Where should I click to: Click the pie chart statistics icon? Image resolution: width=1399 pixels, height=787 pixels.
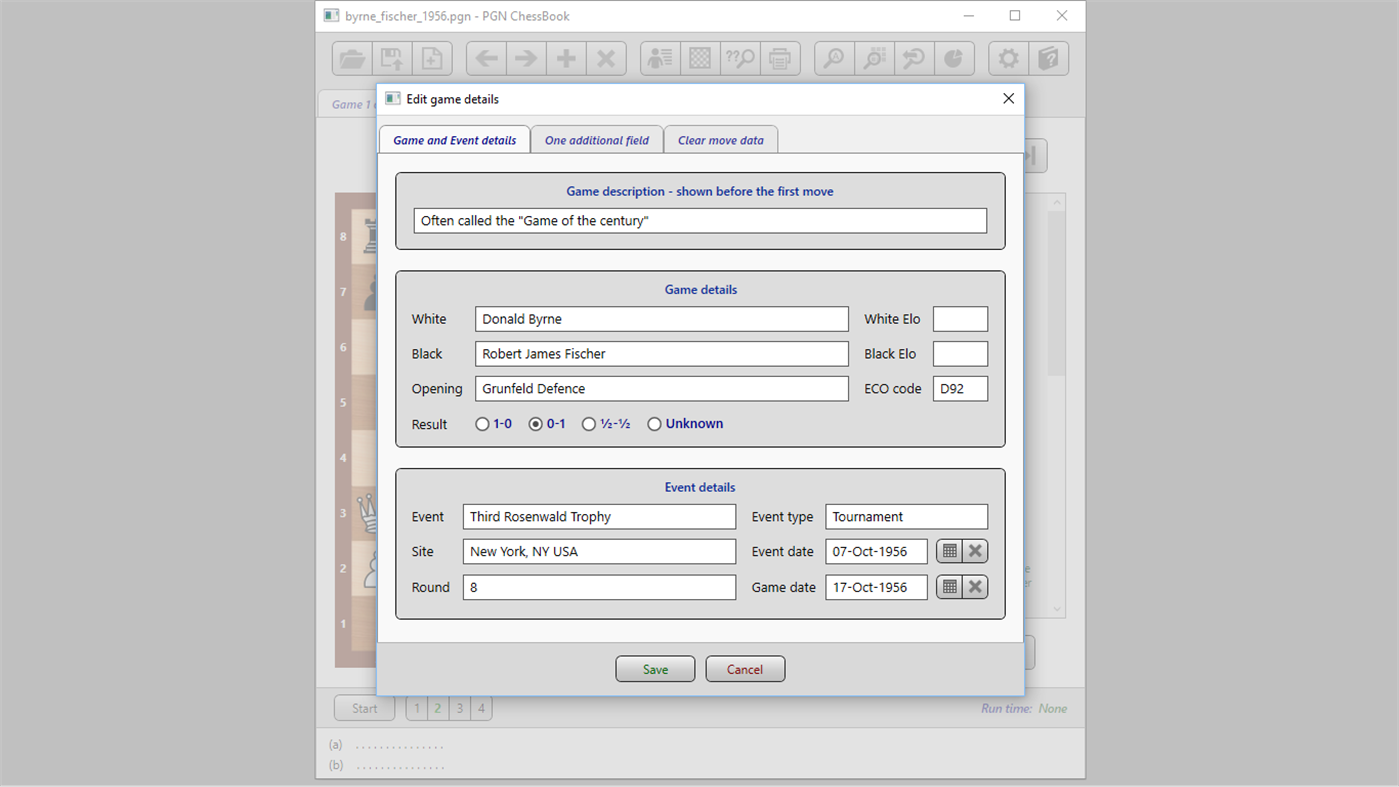pyautogui.click(x=954, y=58)
